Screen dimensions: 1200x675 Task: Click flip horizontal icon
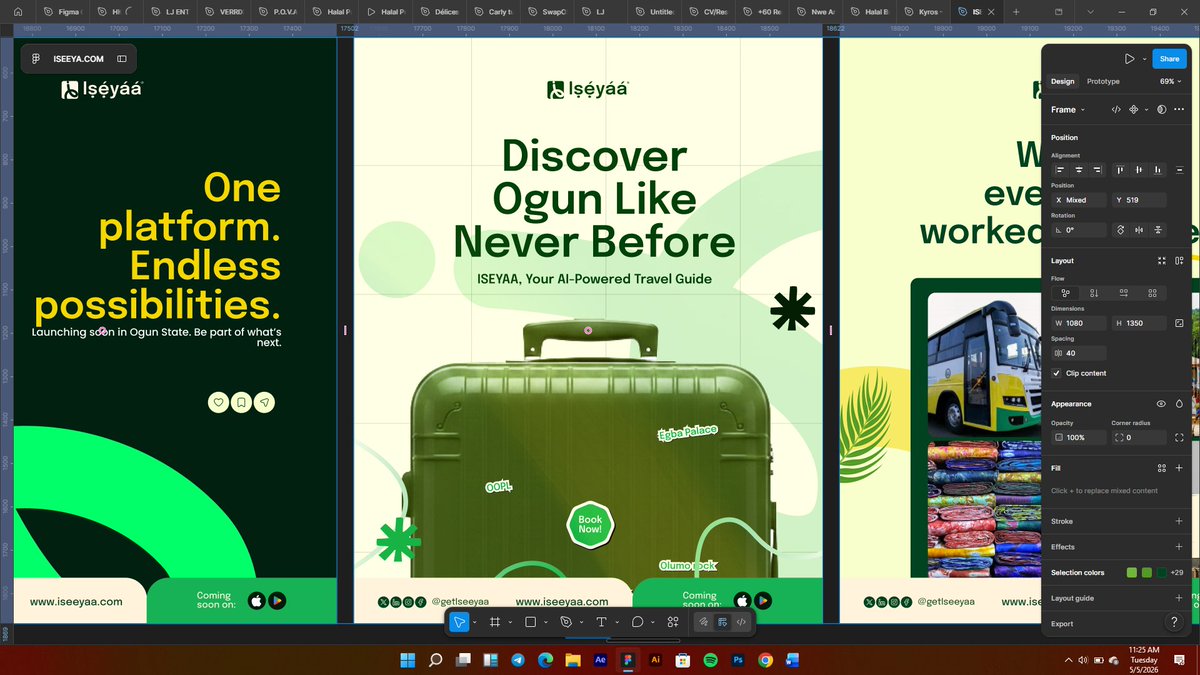(1140, 230)
